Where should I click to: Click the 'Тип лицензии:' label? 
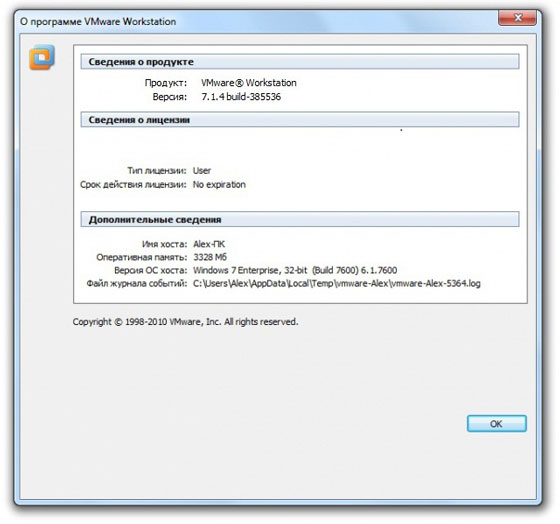(x=157, y=171)
